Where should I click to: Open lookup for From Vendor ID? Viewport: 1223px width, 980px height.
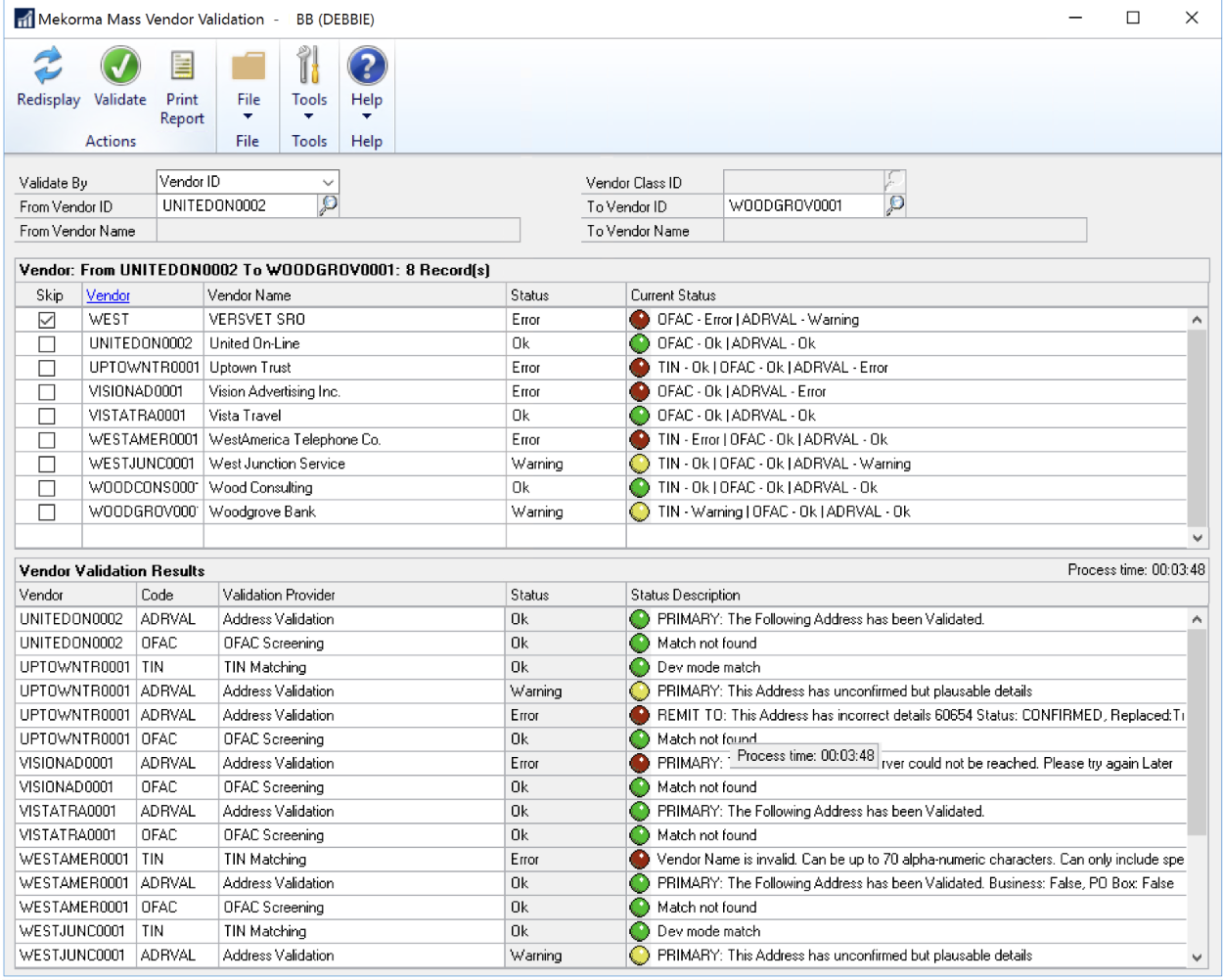click(x=329, y=204)
